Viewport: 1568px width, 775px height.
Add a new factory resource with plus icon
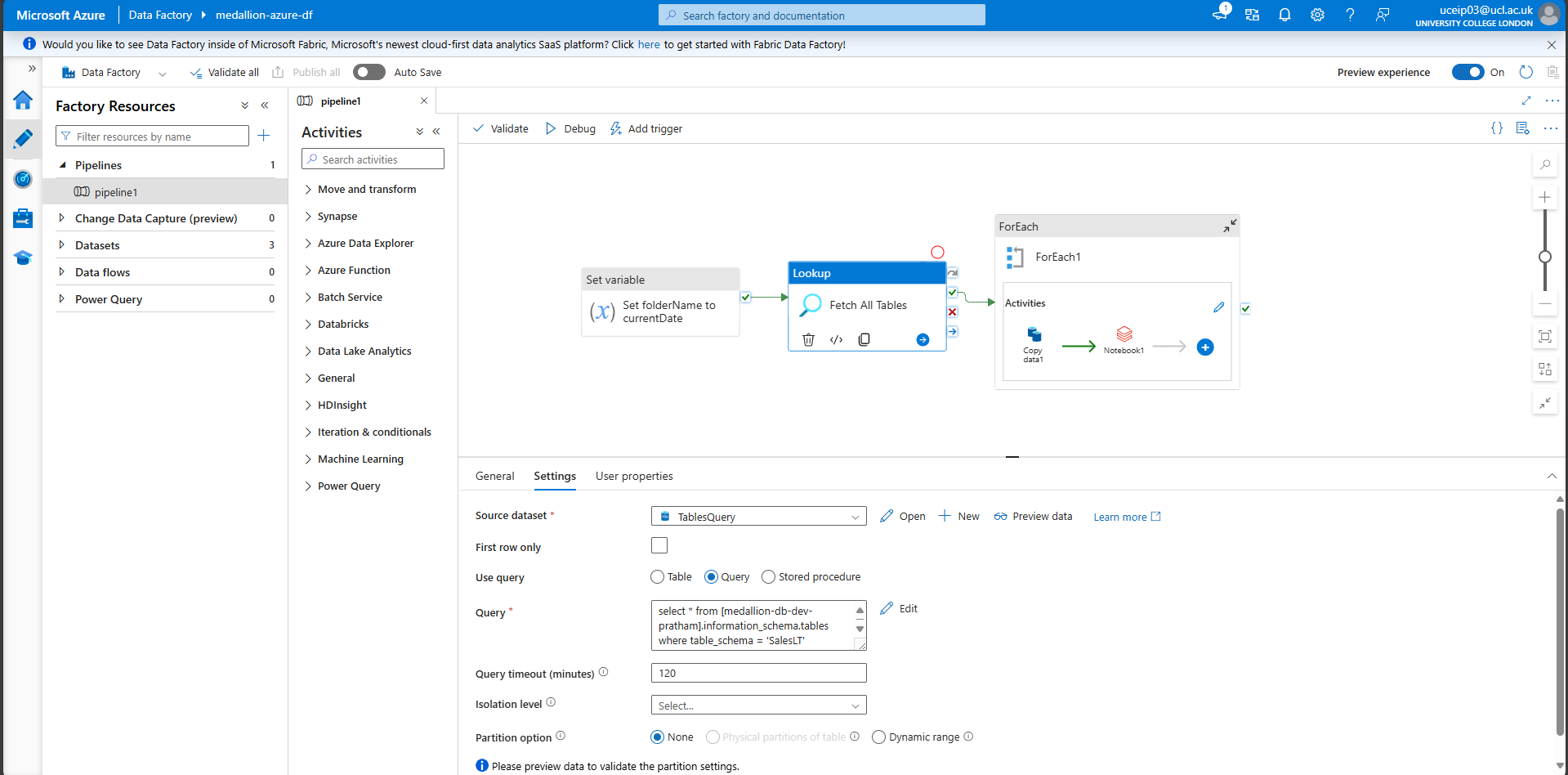(263, 136)
